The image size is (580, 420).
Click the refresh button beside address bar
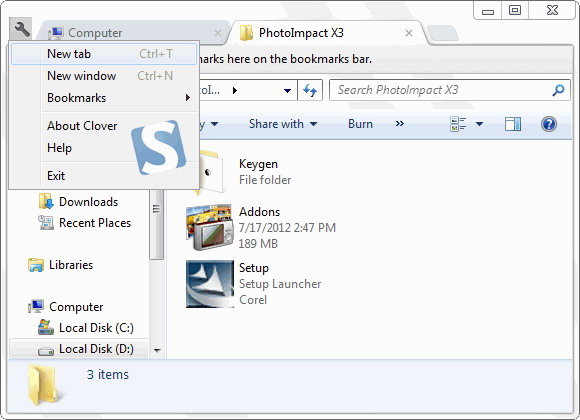coord(310,90)
